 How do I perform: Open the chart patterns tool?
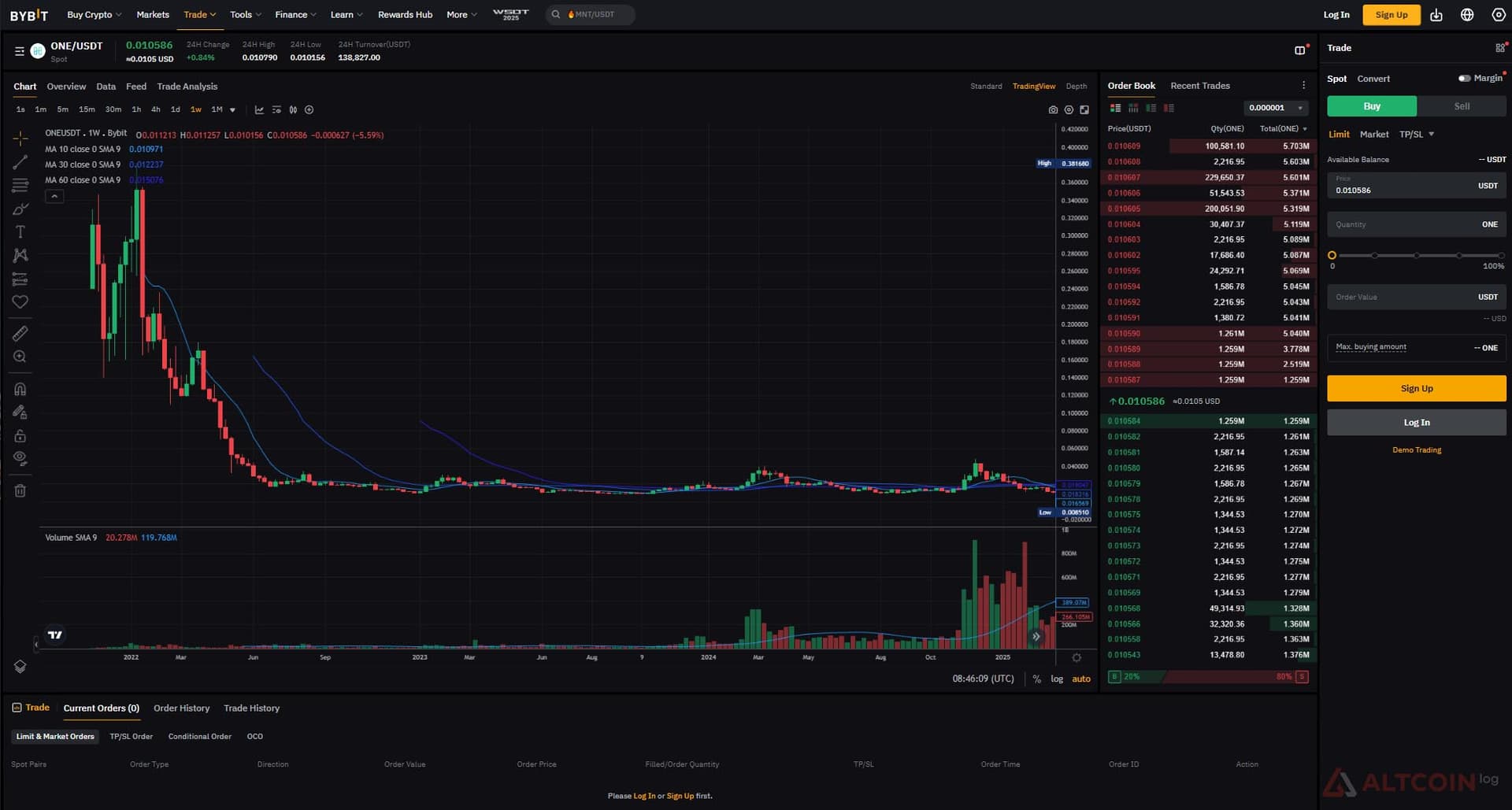click(x=20, y=255)
